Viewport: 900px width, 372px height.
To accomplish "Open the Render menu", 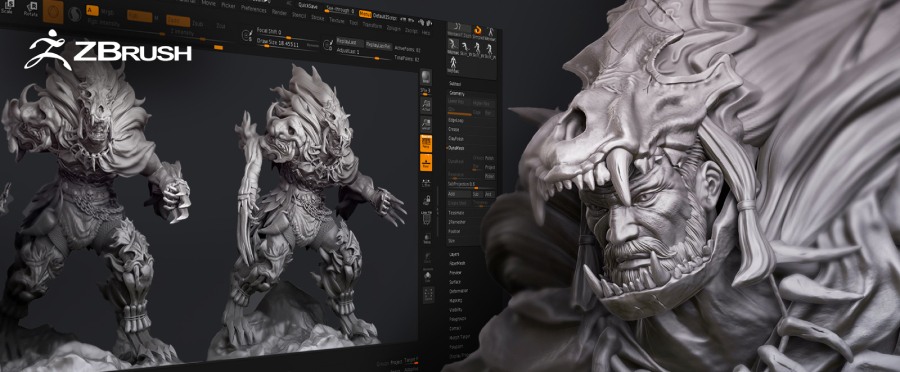I will 279,11.
